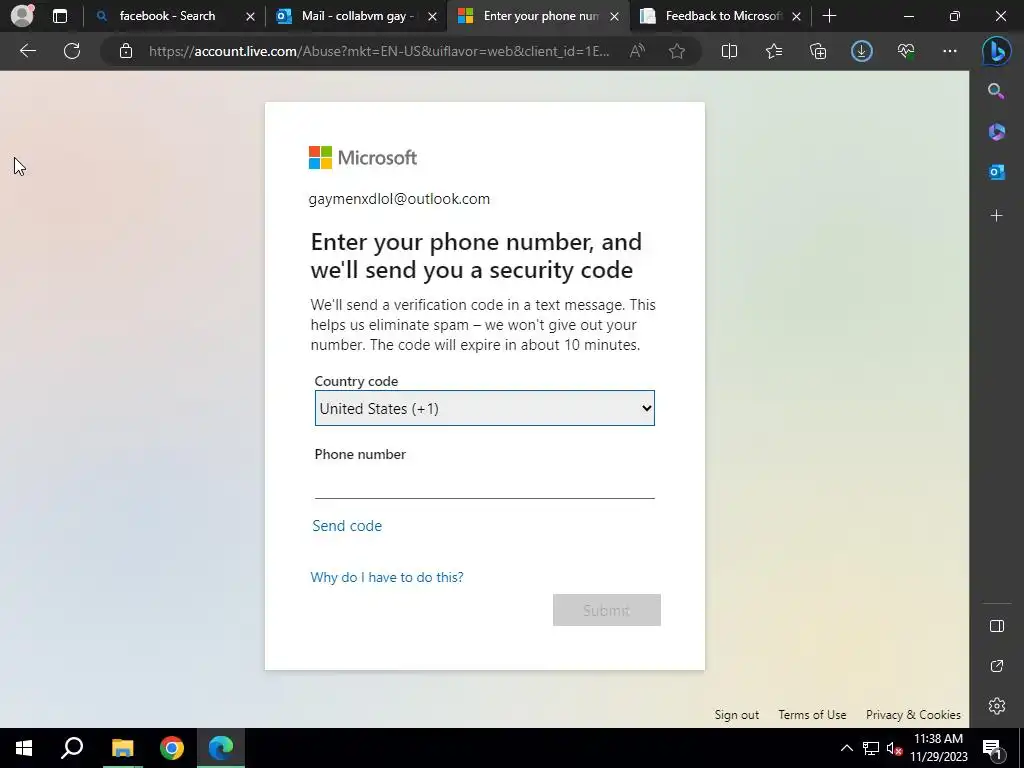This screenshot has height=768, width=1024.
Task: Open link in new window sidebar icon
Action: click(996, 666)
